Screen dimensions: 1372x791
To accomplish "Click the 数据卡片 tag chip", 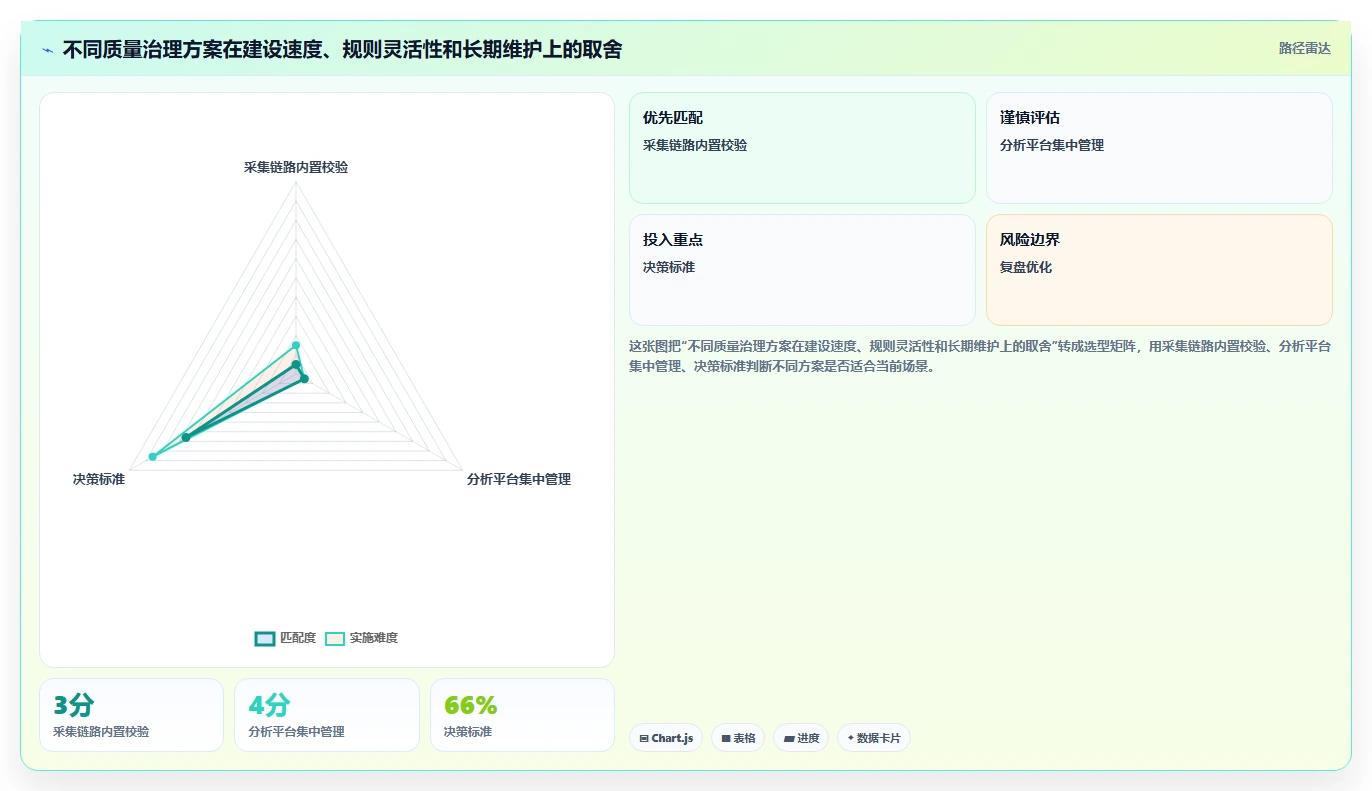I will click(874, 738).
